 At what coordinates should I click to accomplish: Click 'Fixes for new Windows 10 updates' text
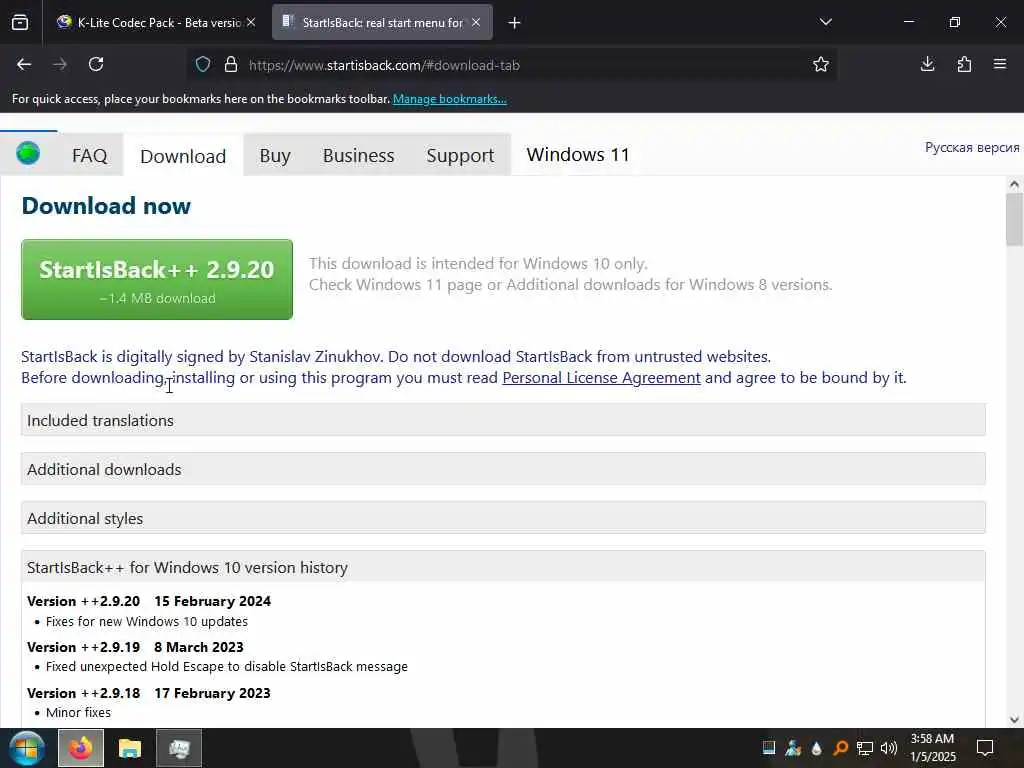147,622
